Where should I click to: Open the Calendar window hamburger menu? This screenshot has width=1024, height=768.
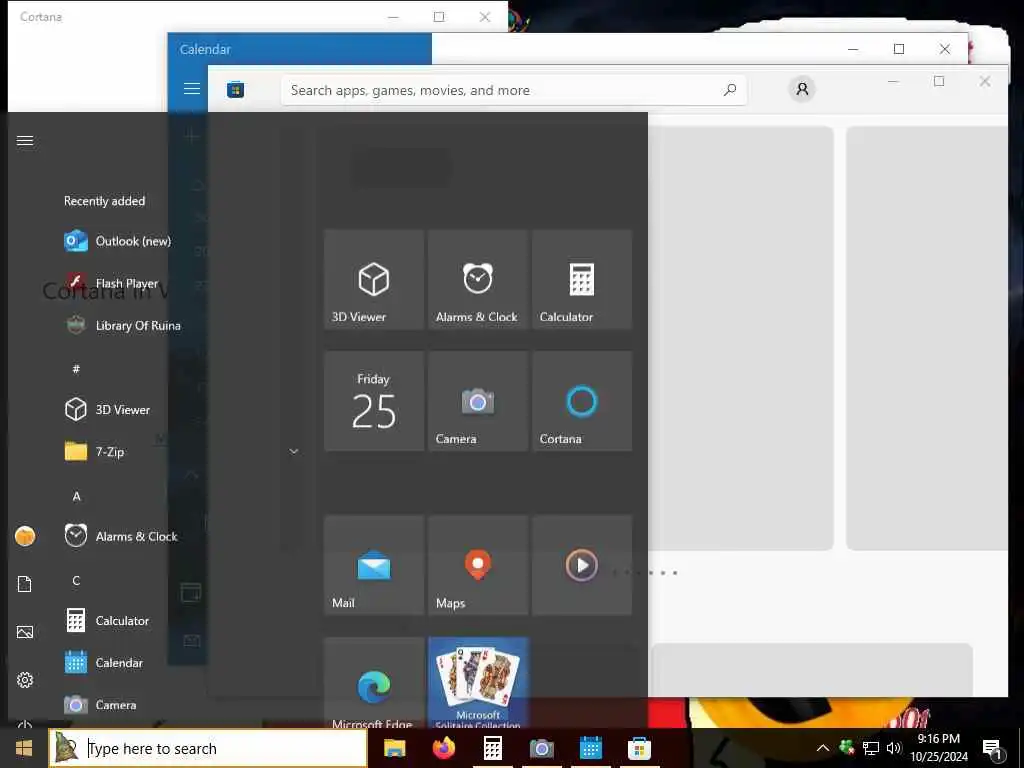191,88
